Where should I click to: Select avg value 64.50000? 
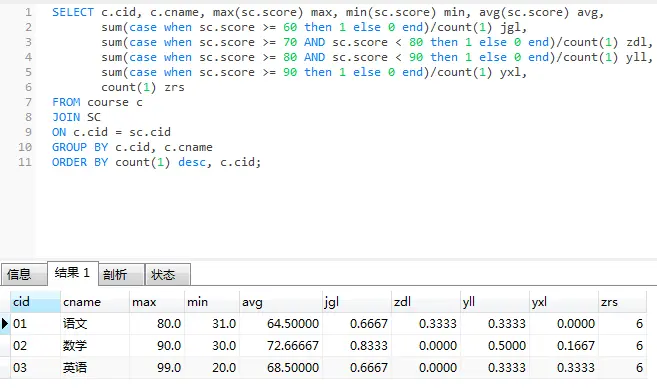coord(281,323)
